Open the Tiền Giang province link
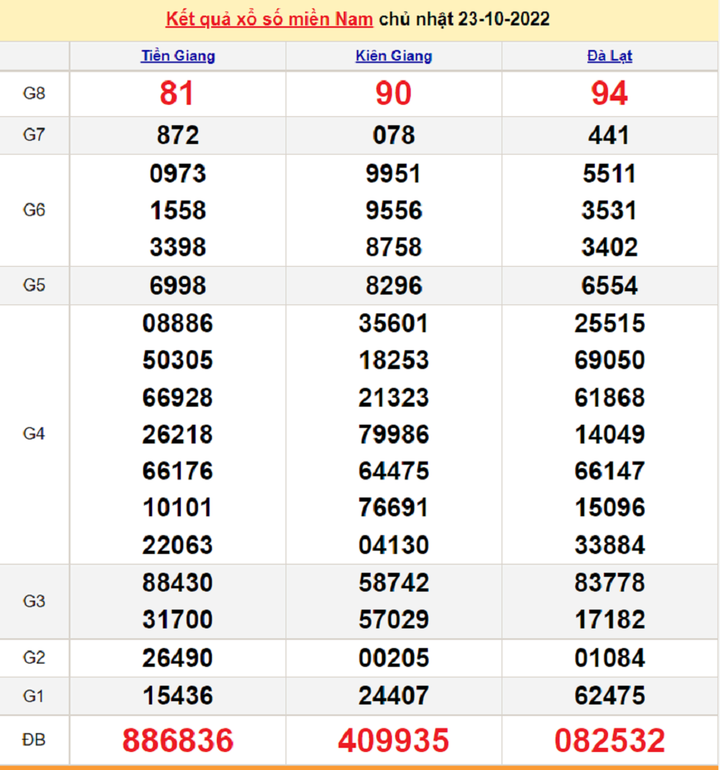Image resolution: width=720 pixels, height=770 pixels. pyautogui.click(x=177, y=56)
